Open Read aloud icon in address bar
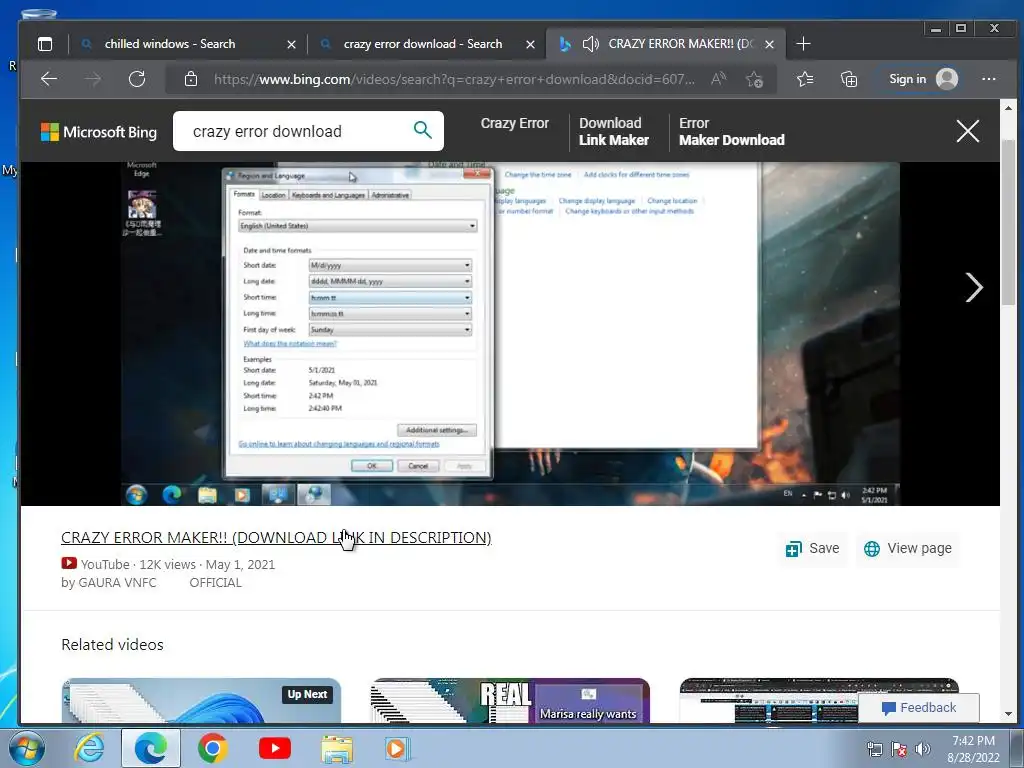Viewport: 1024px width, 768px height. point(718,80)
